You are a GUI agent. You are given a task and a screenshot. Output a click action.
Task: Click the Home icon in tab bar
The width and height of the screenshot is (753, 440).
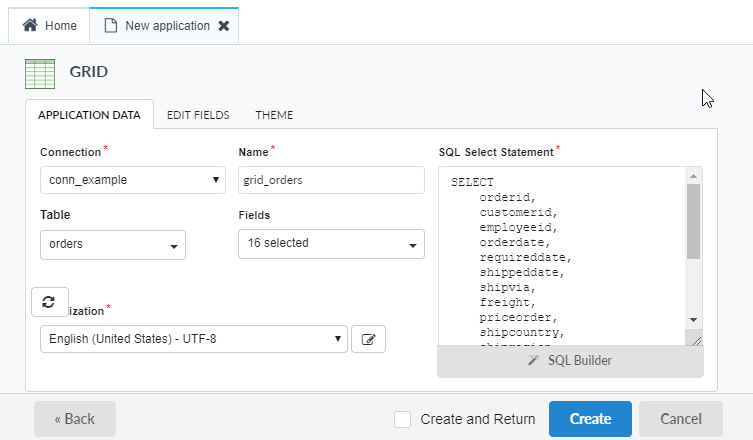(x=30, y=26)
